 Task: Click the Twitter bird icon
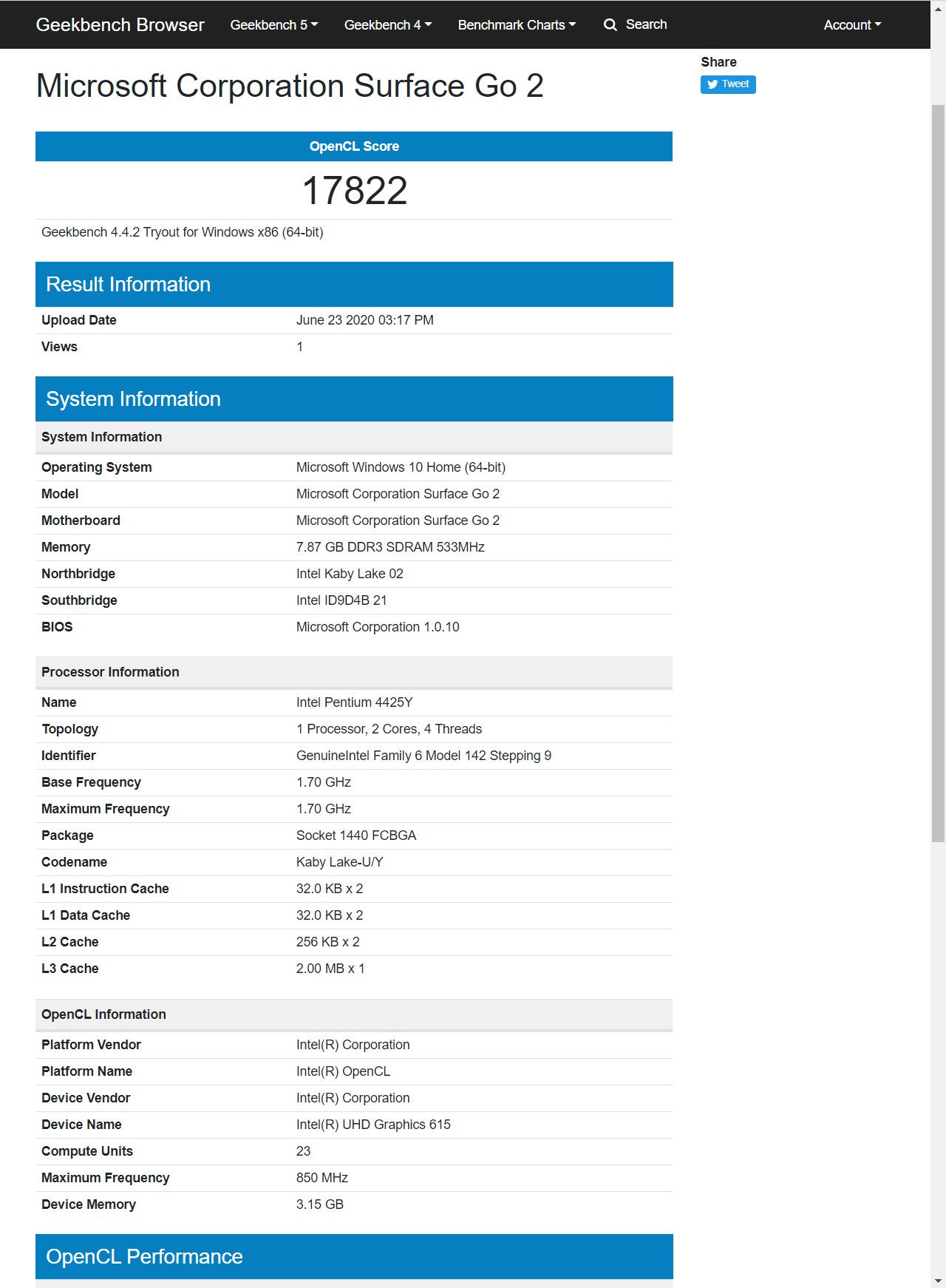pyautogui.click(x=712, y=84)
